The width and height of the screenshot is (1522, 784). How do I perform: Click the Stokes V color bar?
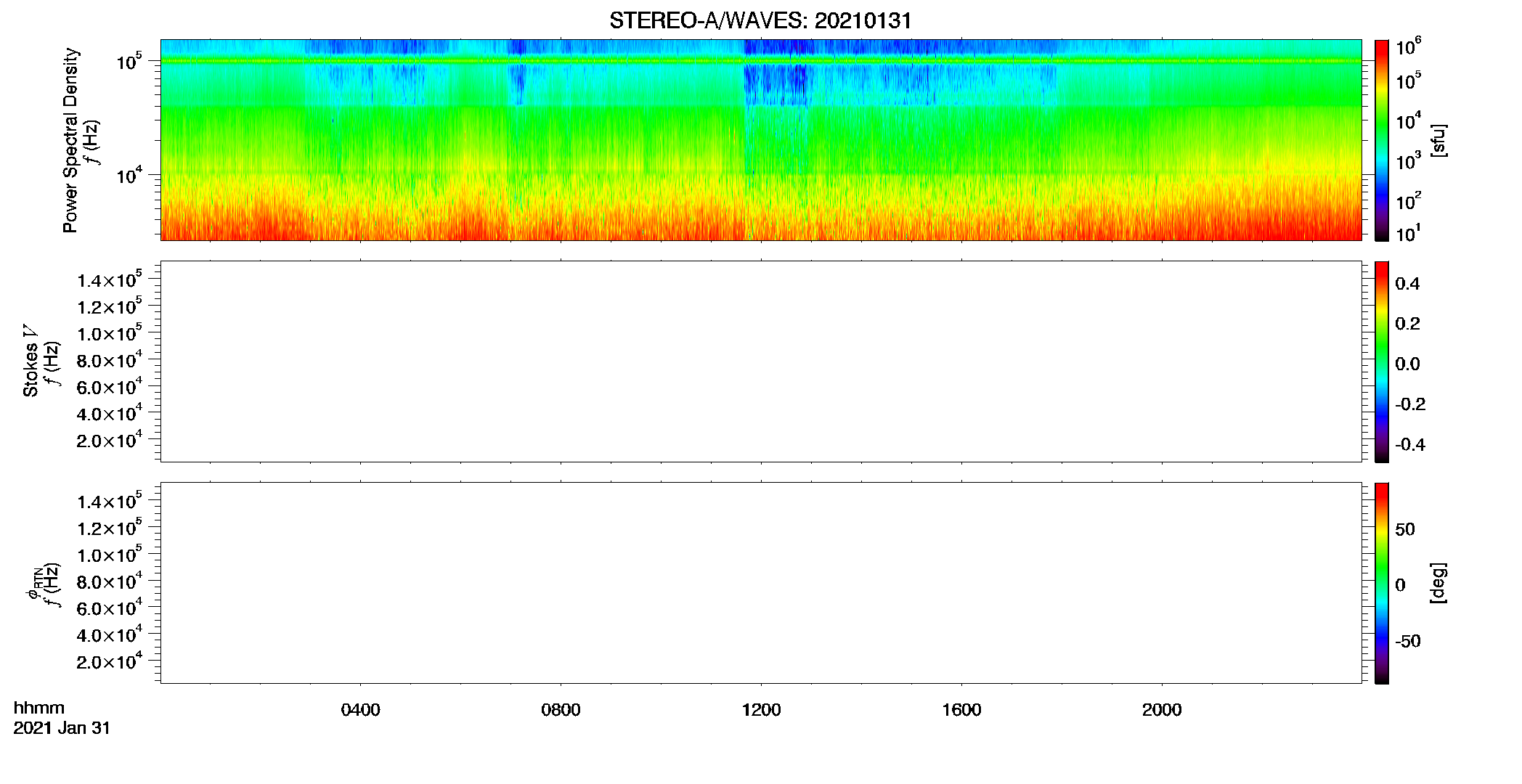point(1381,362)
